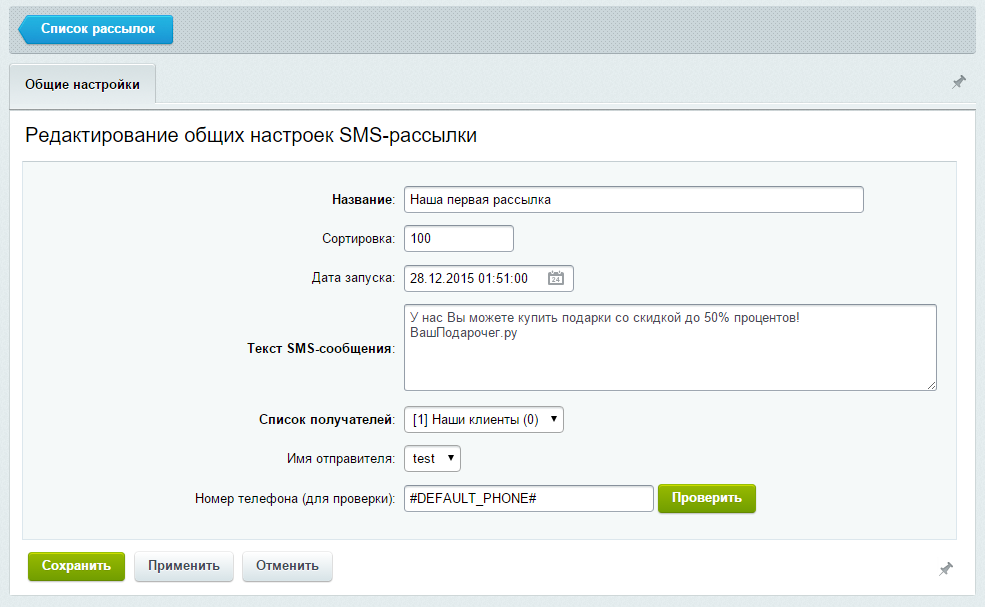Cancel editing via the Отменить button
Screen dimensions: 985x607
tap(287, 566)
